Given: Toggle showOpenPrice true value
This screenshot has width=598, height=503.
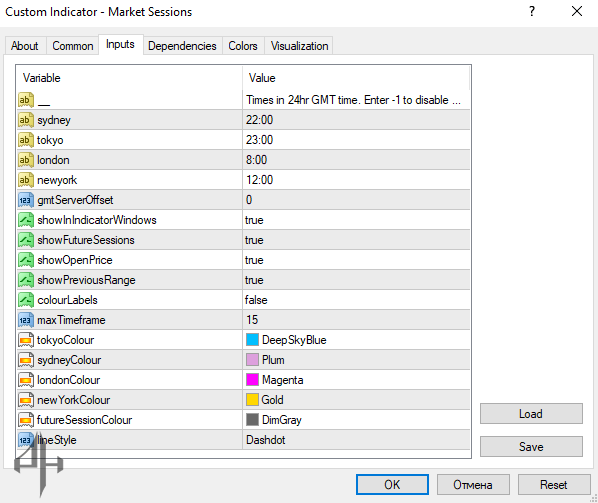Looking at the screenshot, I should [356, 260].
